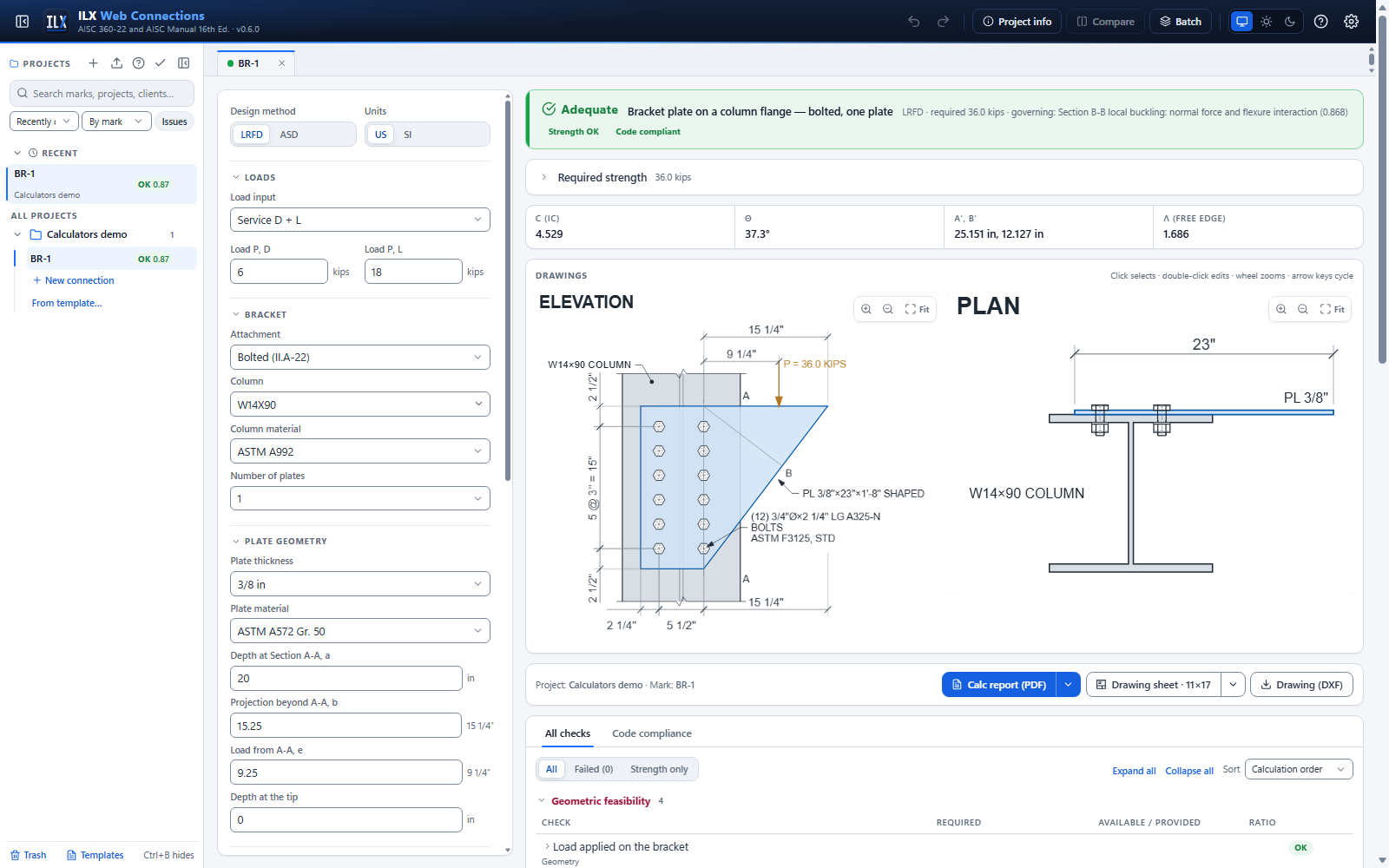
Task: Open Batch mode
Action: point(1181,22)
